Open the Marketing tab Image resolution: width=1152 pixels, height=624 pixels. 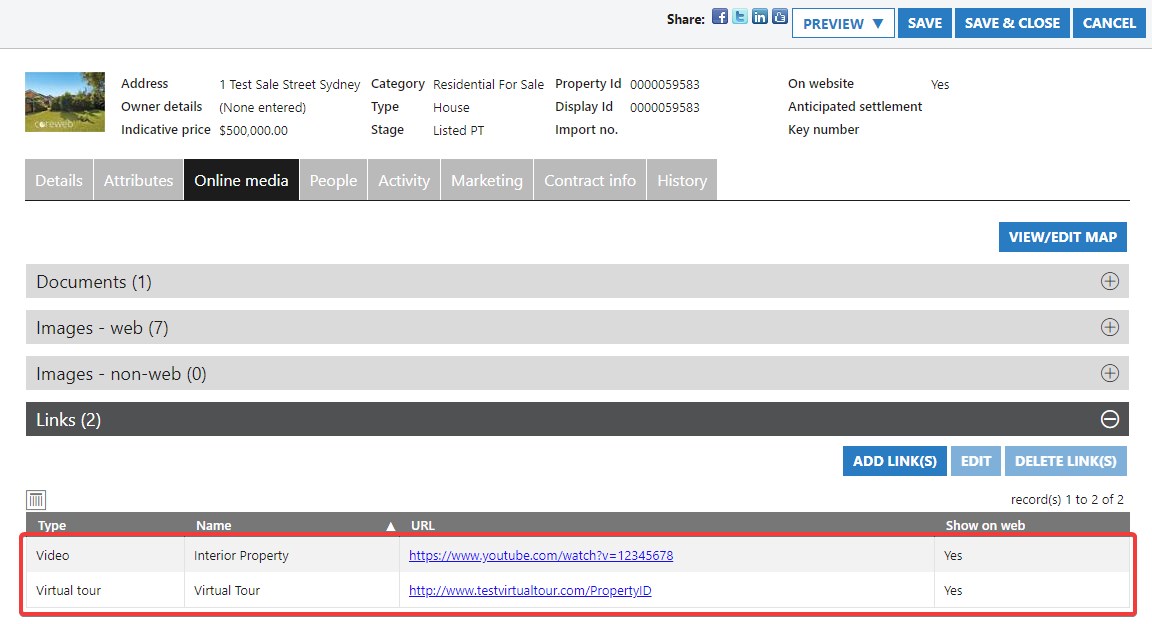(x=486, y=180)
